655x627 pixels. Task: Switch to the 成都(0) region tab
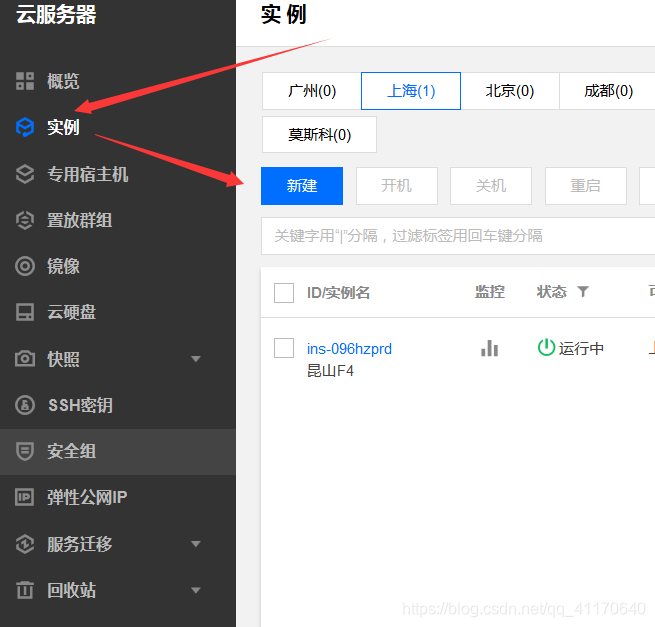click(608, 91)
